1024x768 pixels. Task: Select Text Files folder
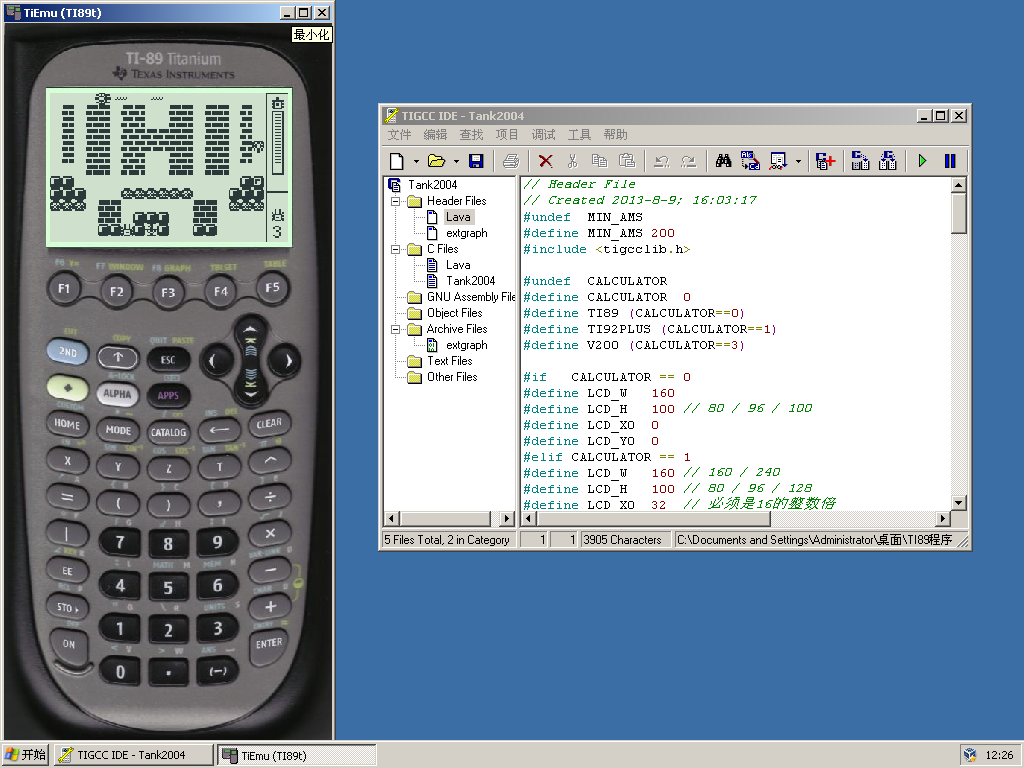[x=449, y=361]
